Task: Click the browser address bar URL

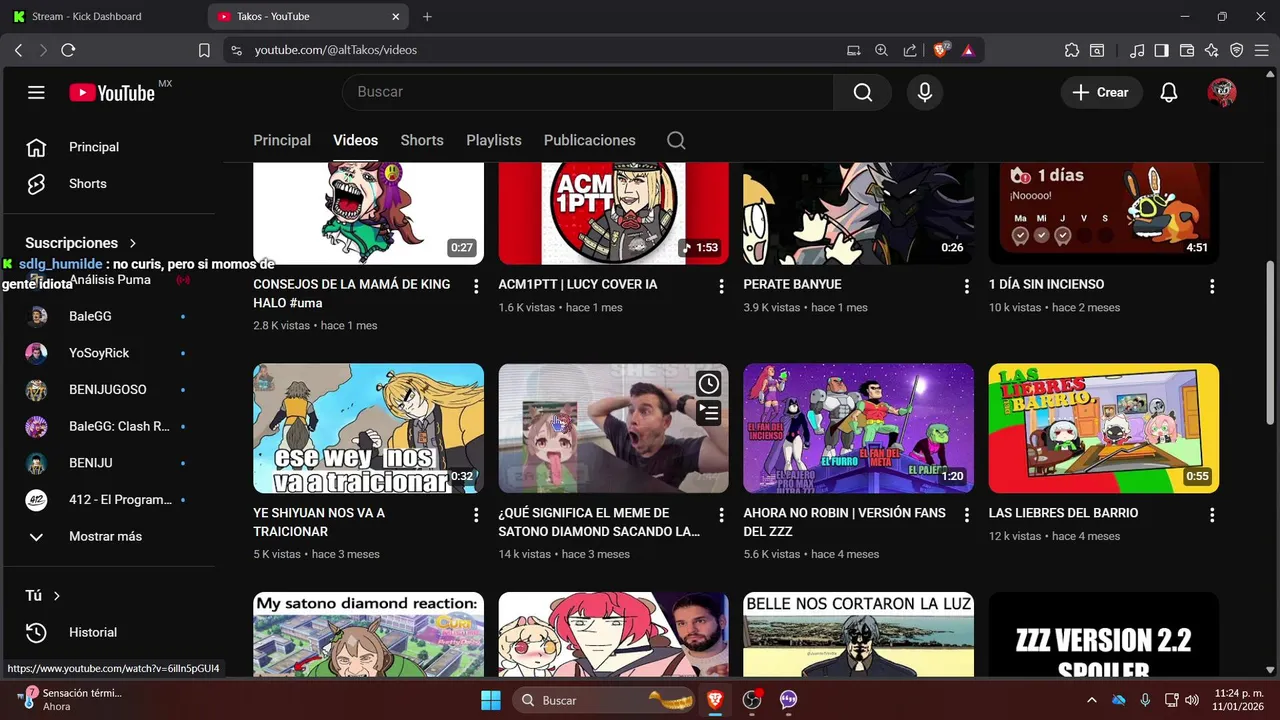Action: [x=336, y=50]
